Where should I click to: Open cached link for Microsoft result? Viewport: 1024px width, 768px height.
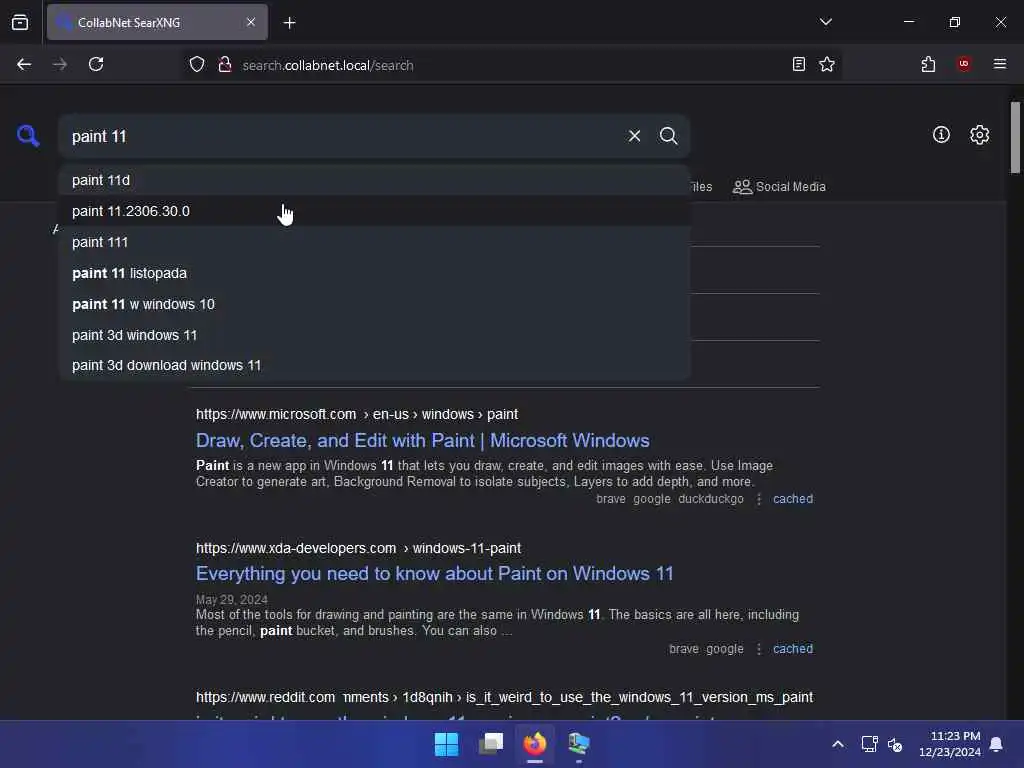[x=793, y=499]
